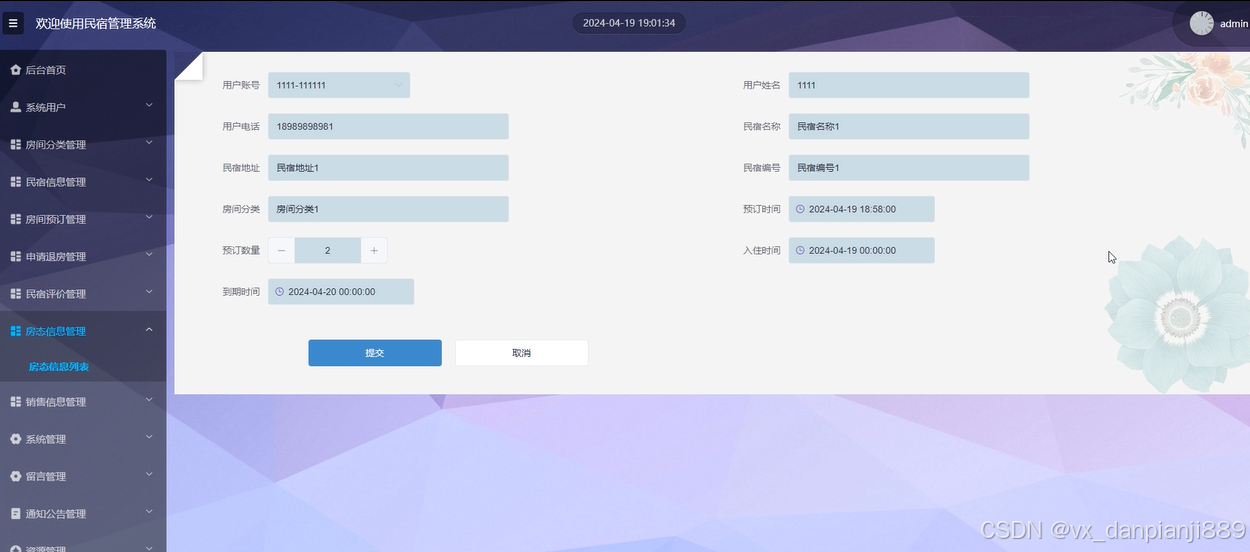Open 系统用户 sidebar menu
The image size is (1250, 552).
83,107
